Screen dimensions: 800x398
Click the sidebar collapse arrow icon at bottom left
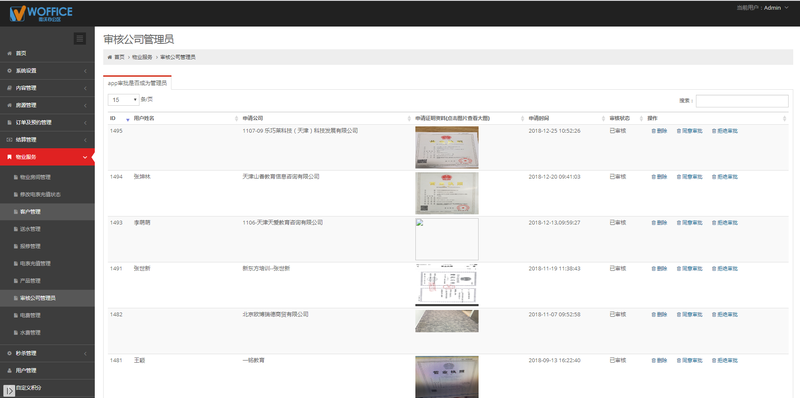tap(9, 390)
